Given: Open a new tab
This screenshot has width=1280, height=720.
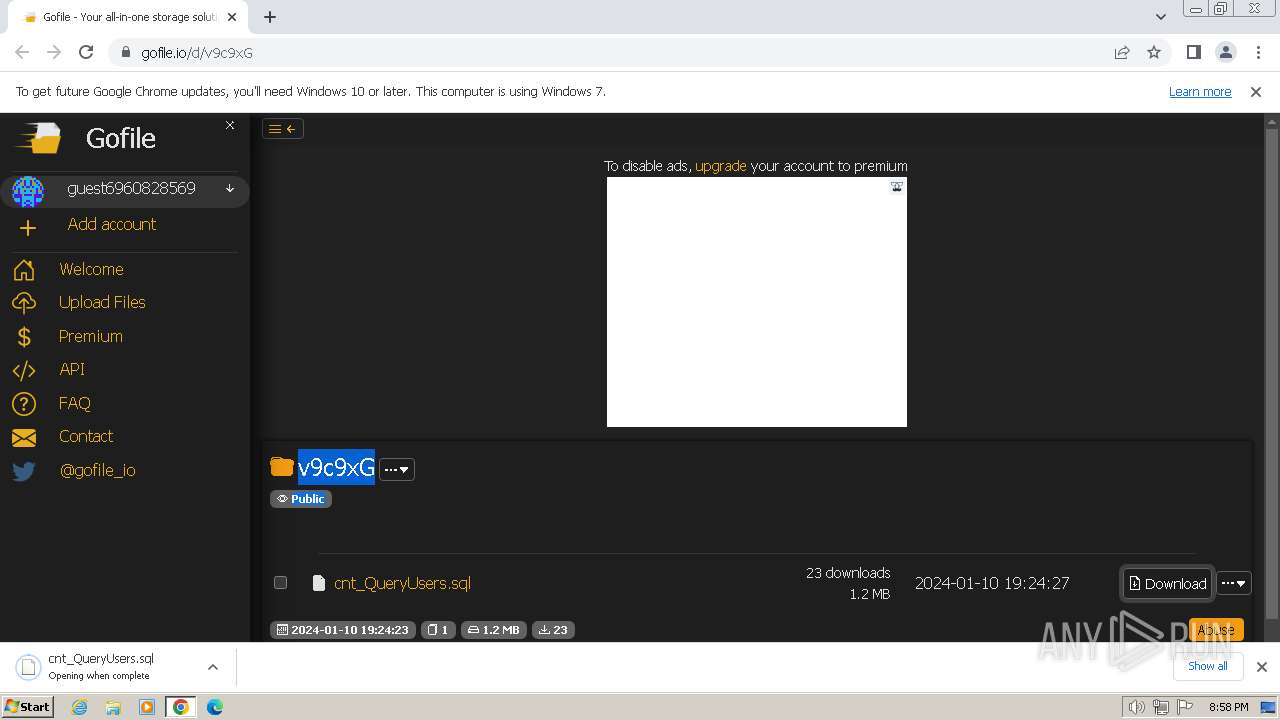Looking at the screenshot, I should pyautogui.click(x=270, y=17).
